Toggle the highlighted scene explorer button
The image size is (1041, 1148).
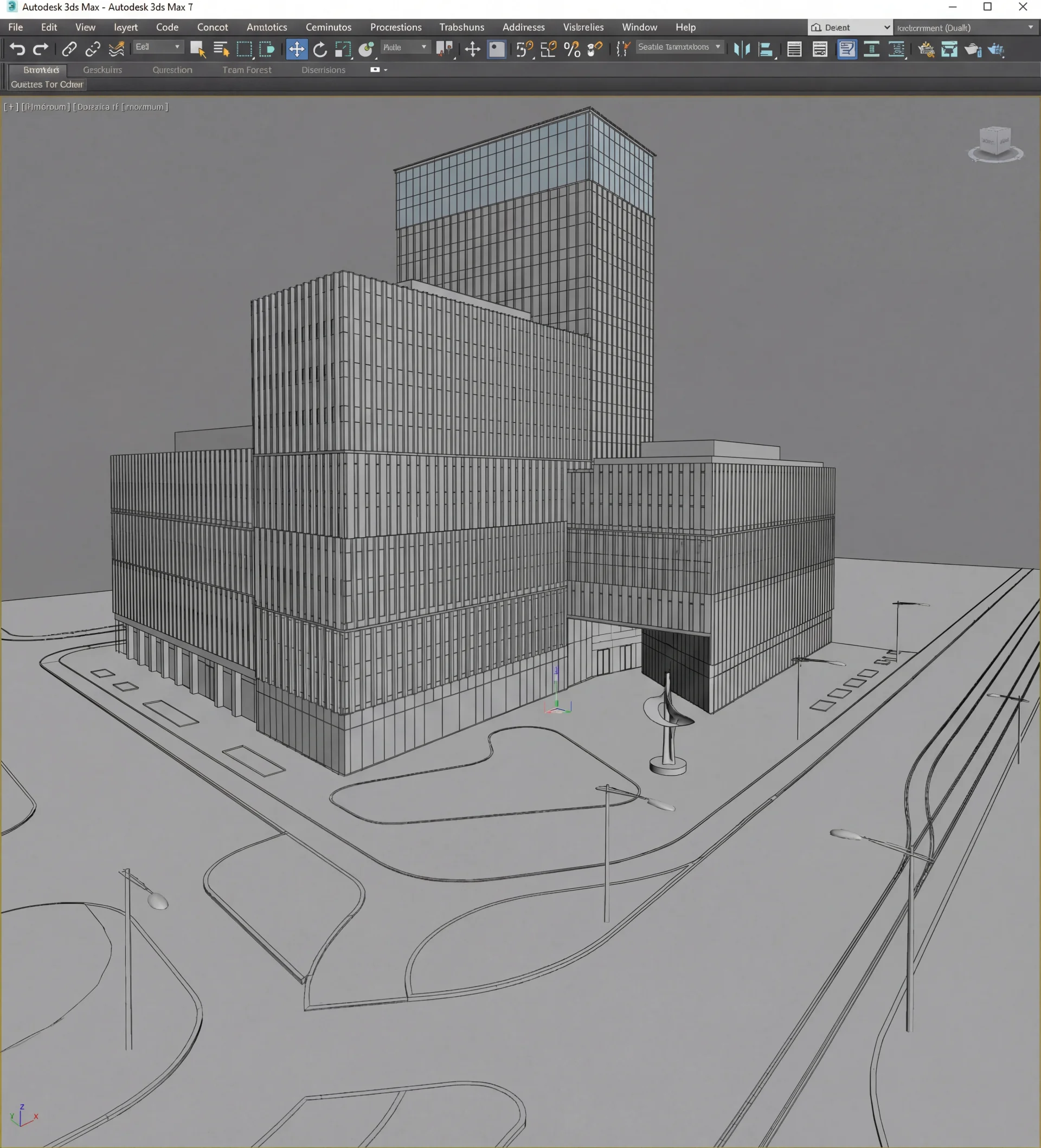[847, 49]
